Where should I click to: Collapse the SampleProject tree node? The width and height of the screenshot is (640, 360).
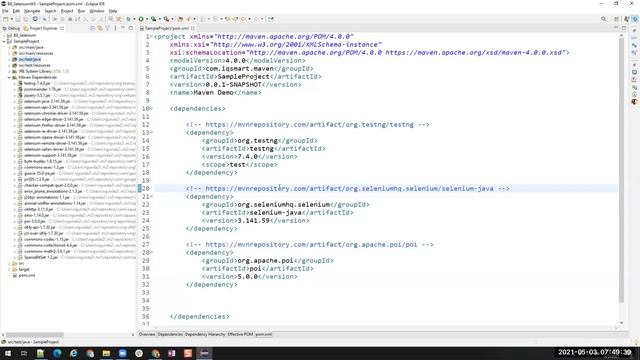[4, 41]
